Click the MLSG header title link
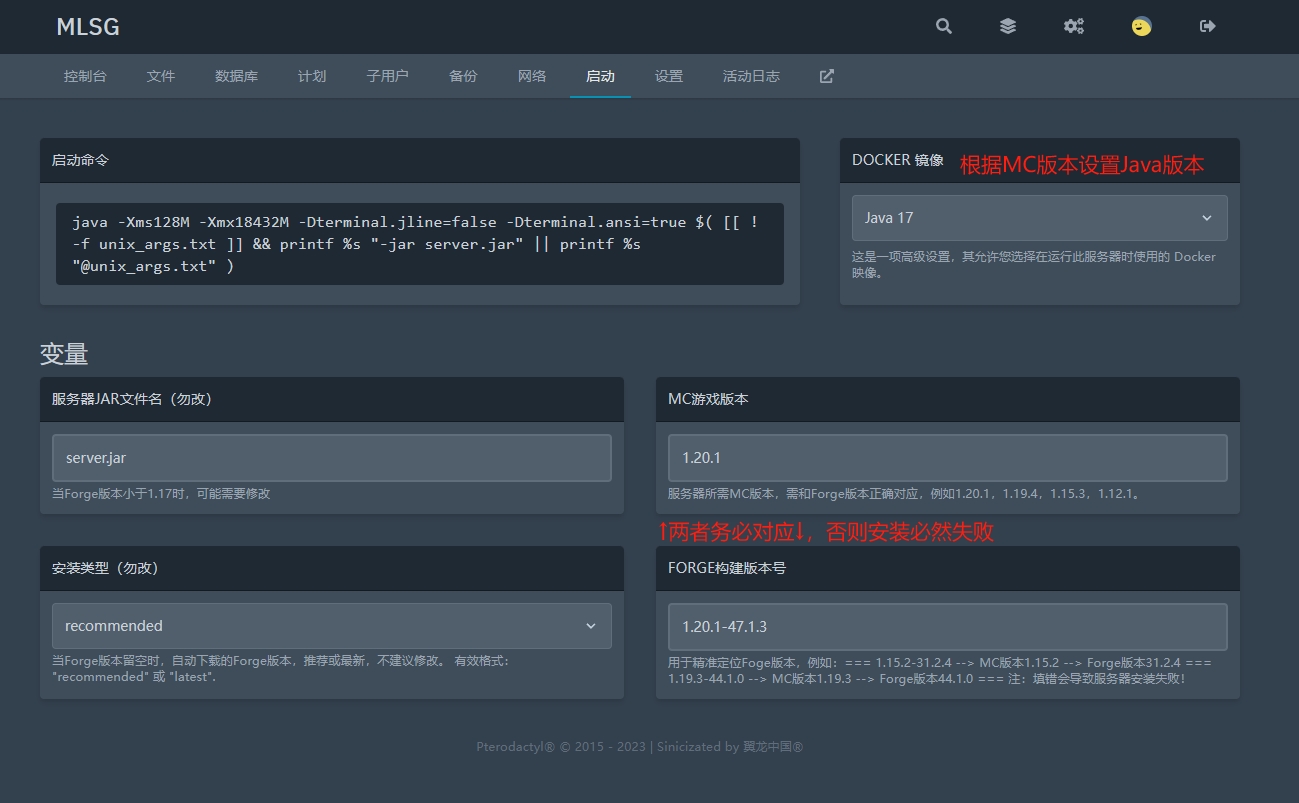This screenshot has height=803, width=1299. point(88,27)
